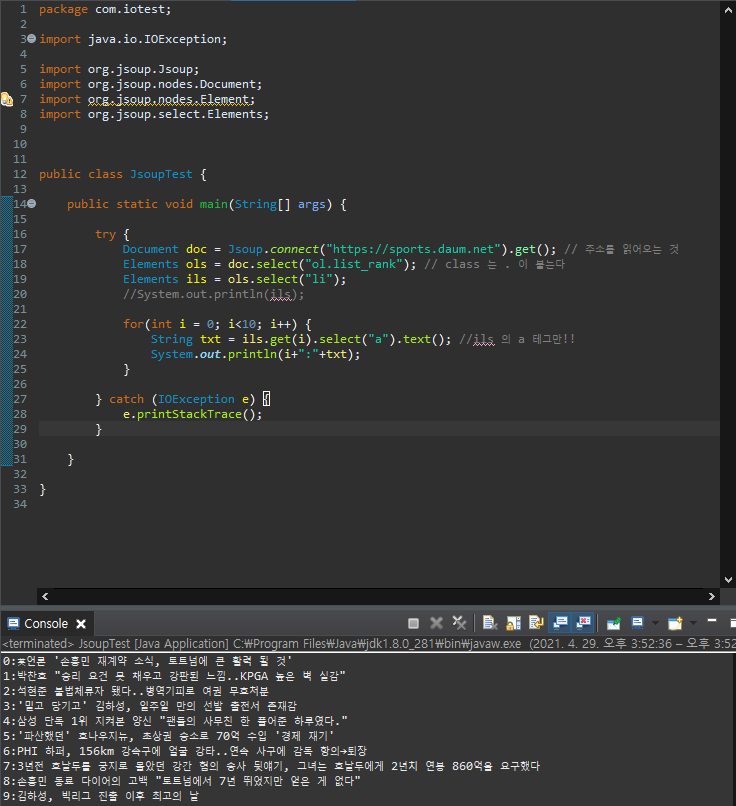Click the "https://sports.daum.net" URL string

[413, 249]
